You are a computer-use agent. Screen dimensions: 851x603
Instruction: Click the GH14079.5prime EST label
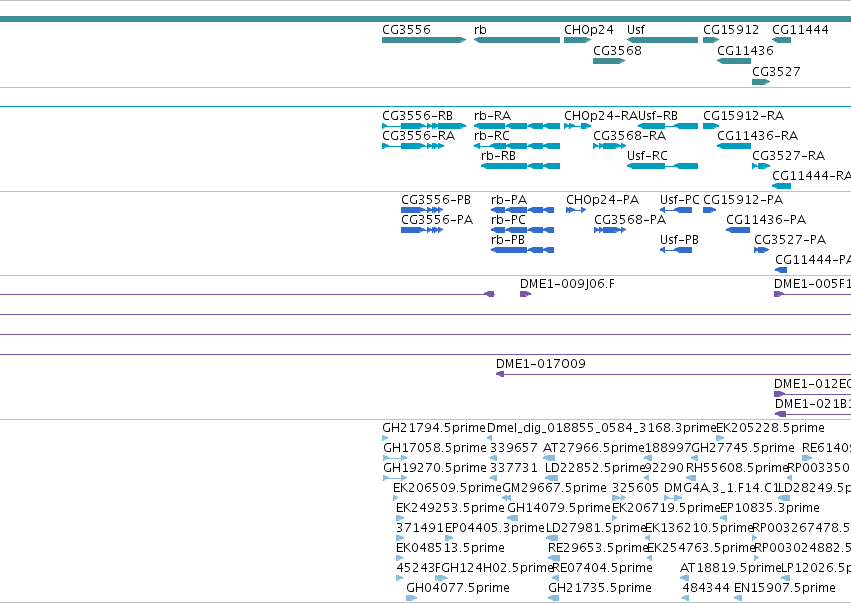point(559,509)
